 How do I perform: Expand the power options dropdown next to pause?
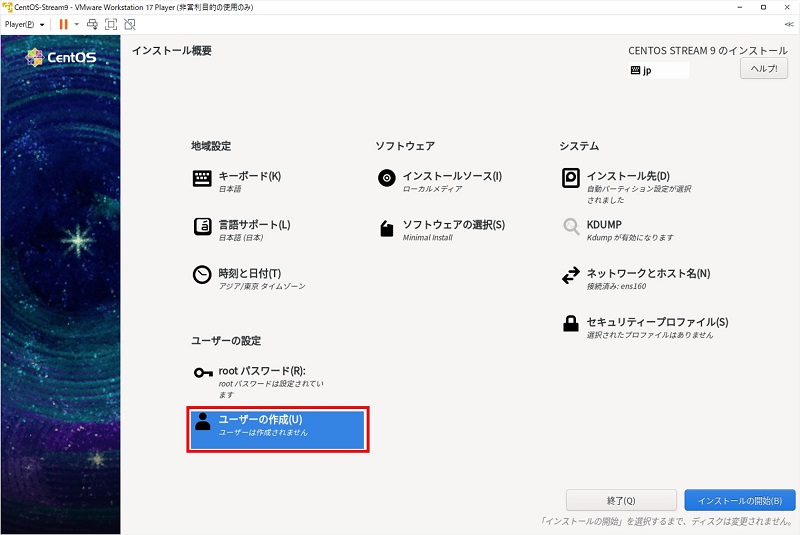click(x=77, y=24)
